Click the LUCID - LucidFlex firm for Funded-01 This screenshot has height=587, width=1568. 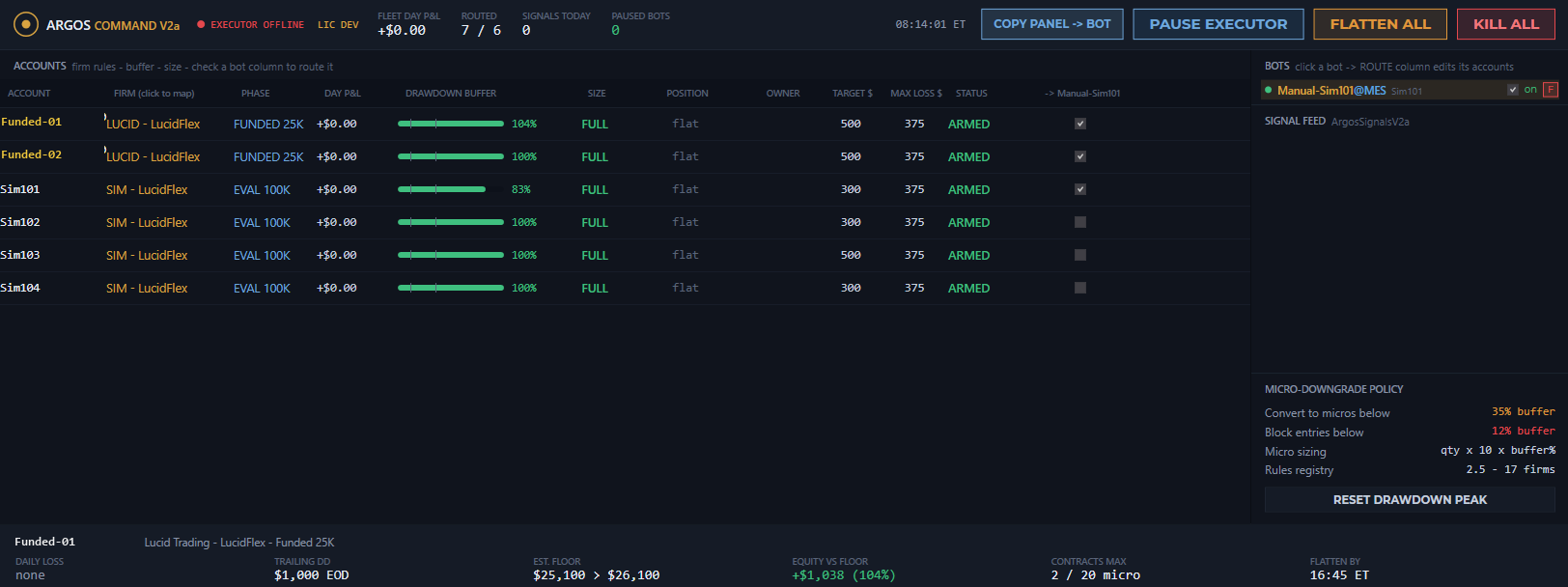pyautogui.click(x=154, y=125)
